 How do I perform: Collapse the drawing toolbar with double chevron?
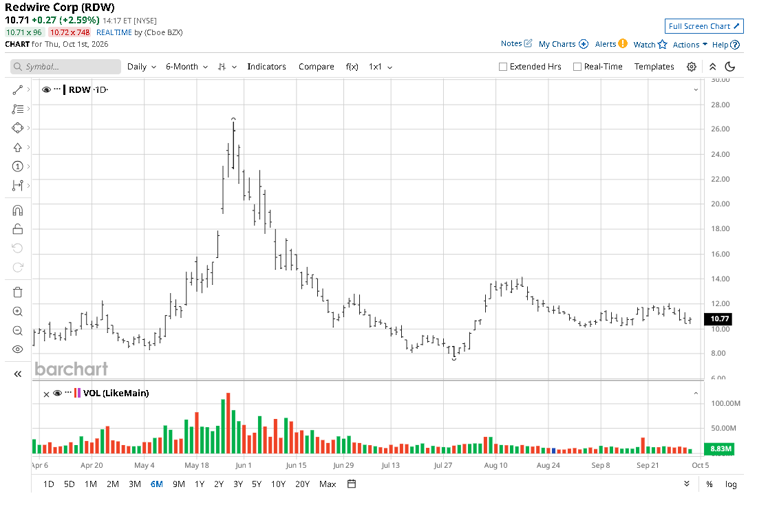pos(18,374)
